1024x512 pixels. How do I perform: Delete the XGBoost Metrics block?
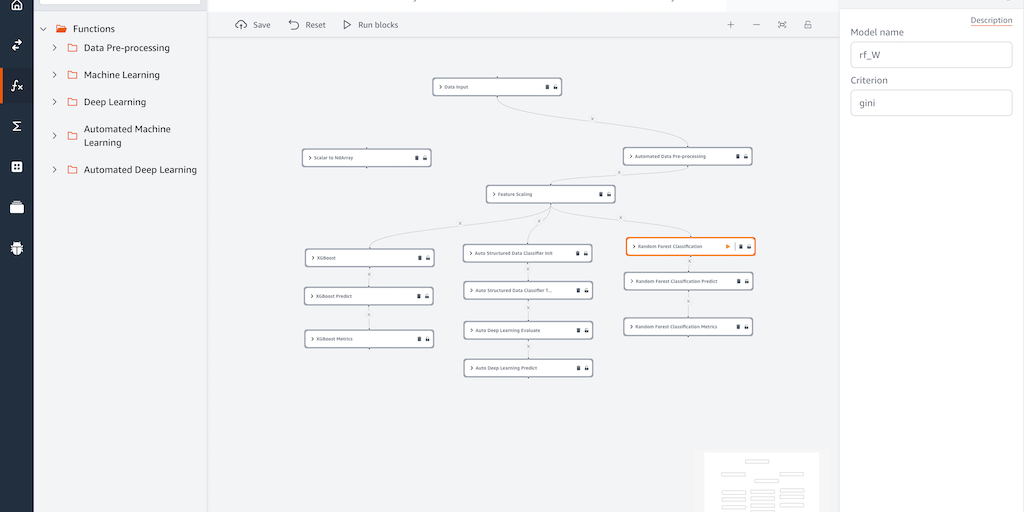pyautogui.click(x=419, y=339)
